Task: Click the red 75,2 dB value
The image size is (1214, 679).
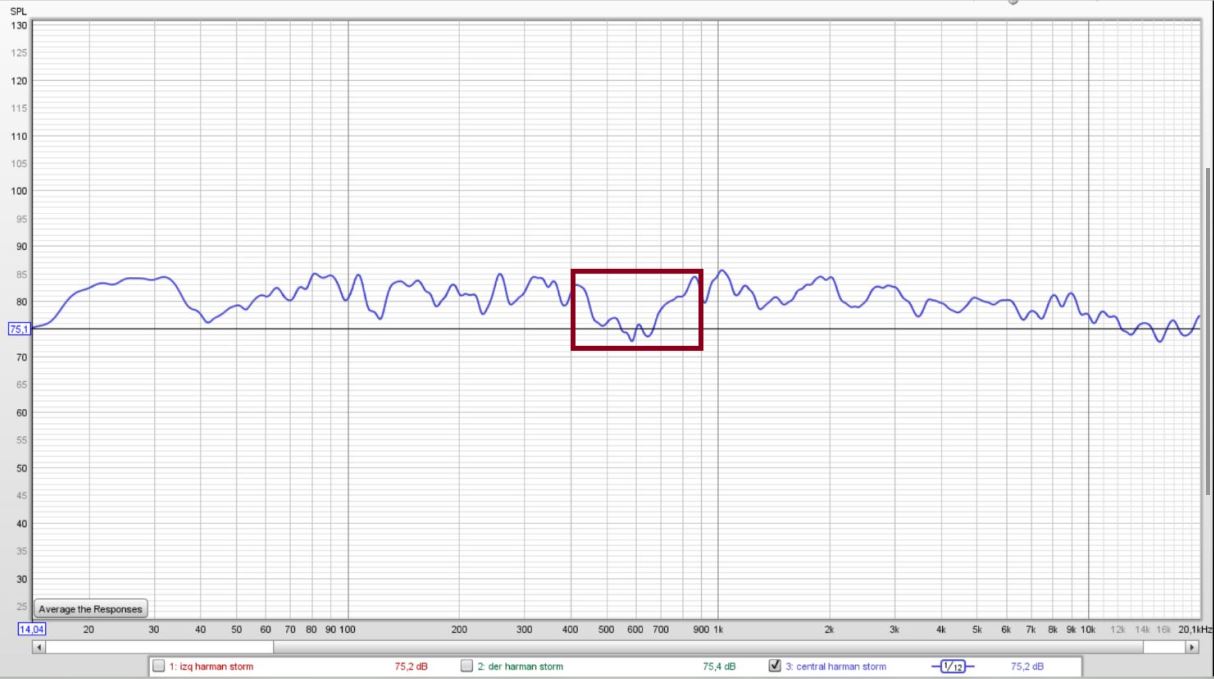Action: coord(411,667)
